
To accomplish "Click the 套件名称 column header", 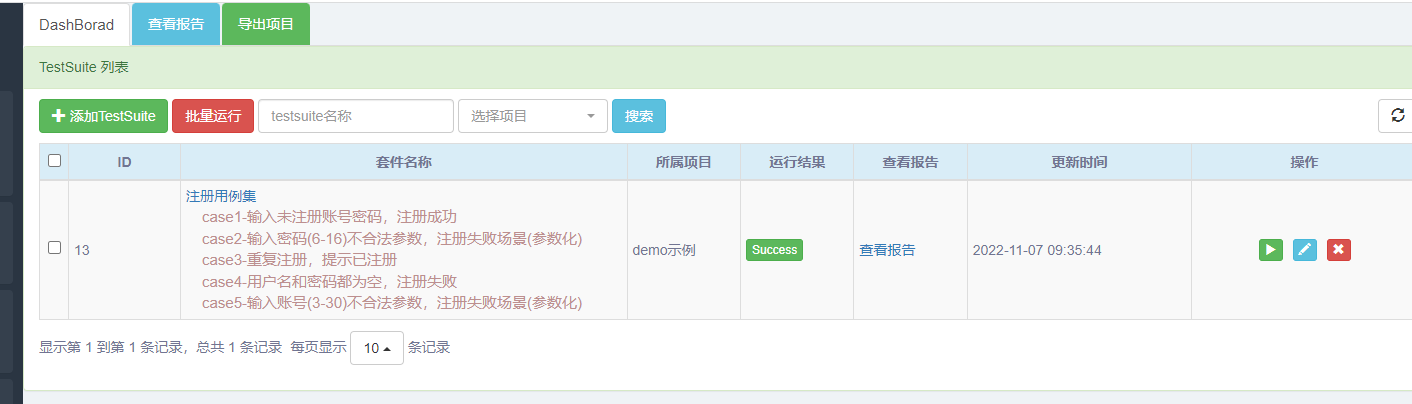I will (x=404, y=162).
